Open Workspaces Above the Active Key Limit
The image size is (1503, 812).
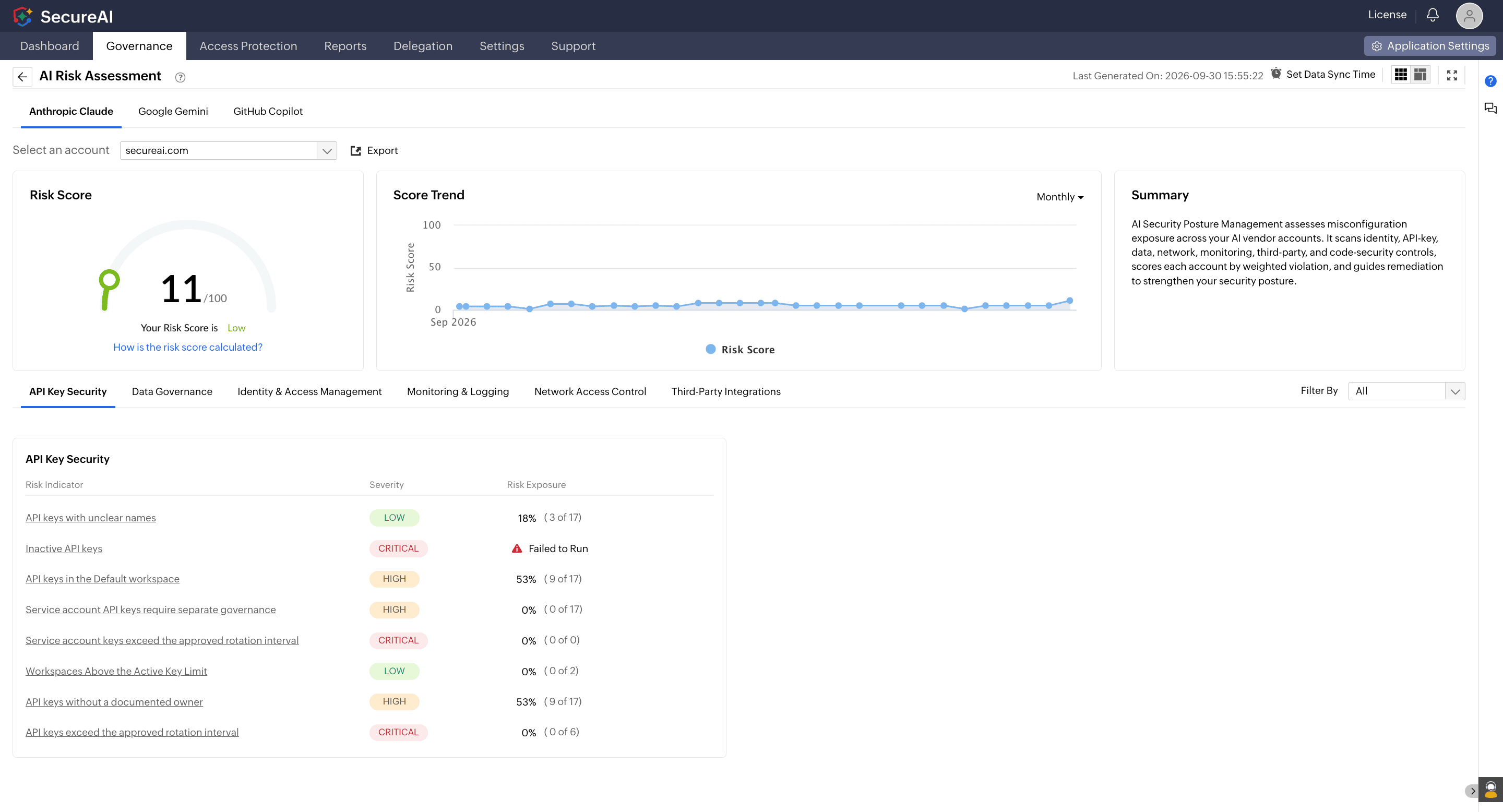[116, 672]
